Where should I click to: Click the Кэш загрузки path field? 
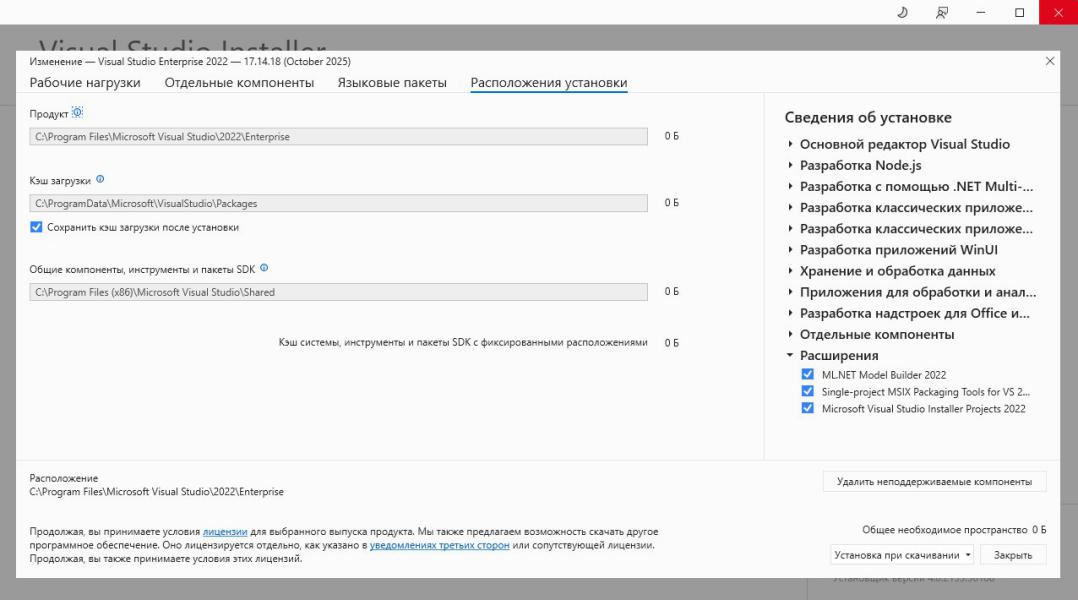click(338, 203)
